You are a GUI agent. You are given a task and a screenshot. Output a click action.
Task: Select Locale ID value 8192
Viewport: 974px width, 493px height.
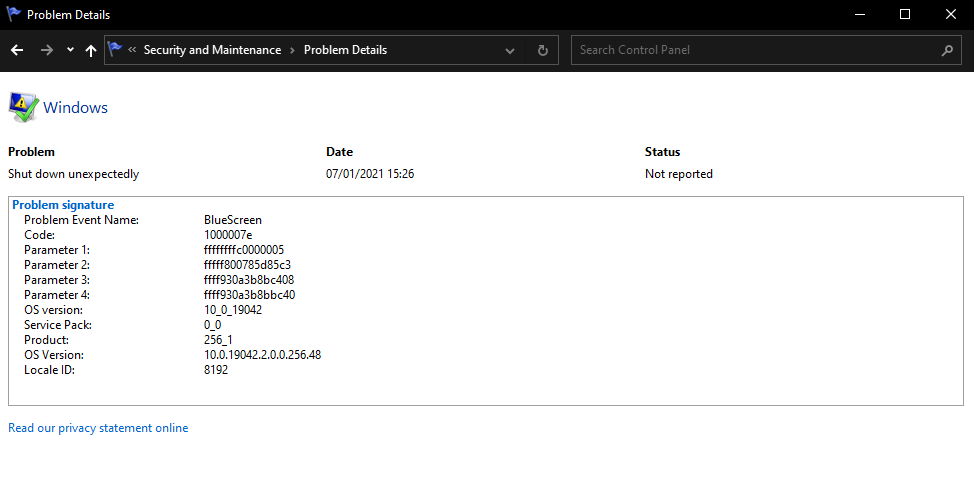pos(216,369)
